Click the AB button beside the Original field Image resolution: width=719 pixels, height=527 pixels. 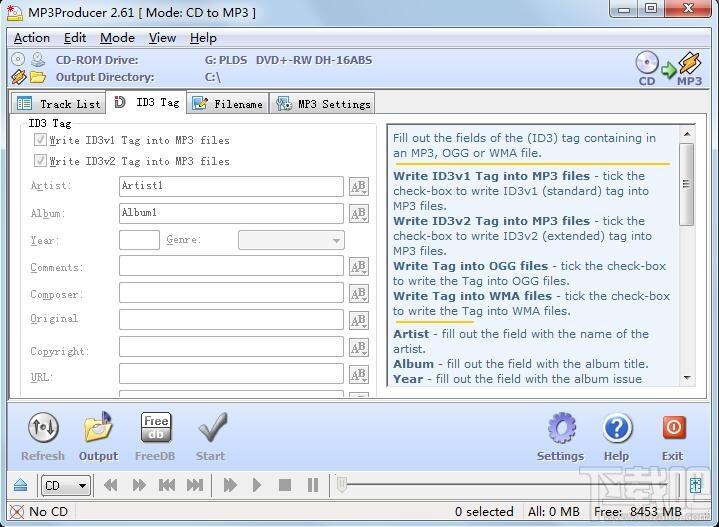[359, 320]
